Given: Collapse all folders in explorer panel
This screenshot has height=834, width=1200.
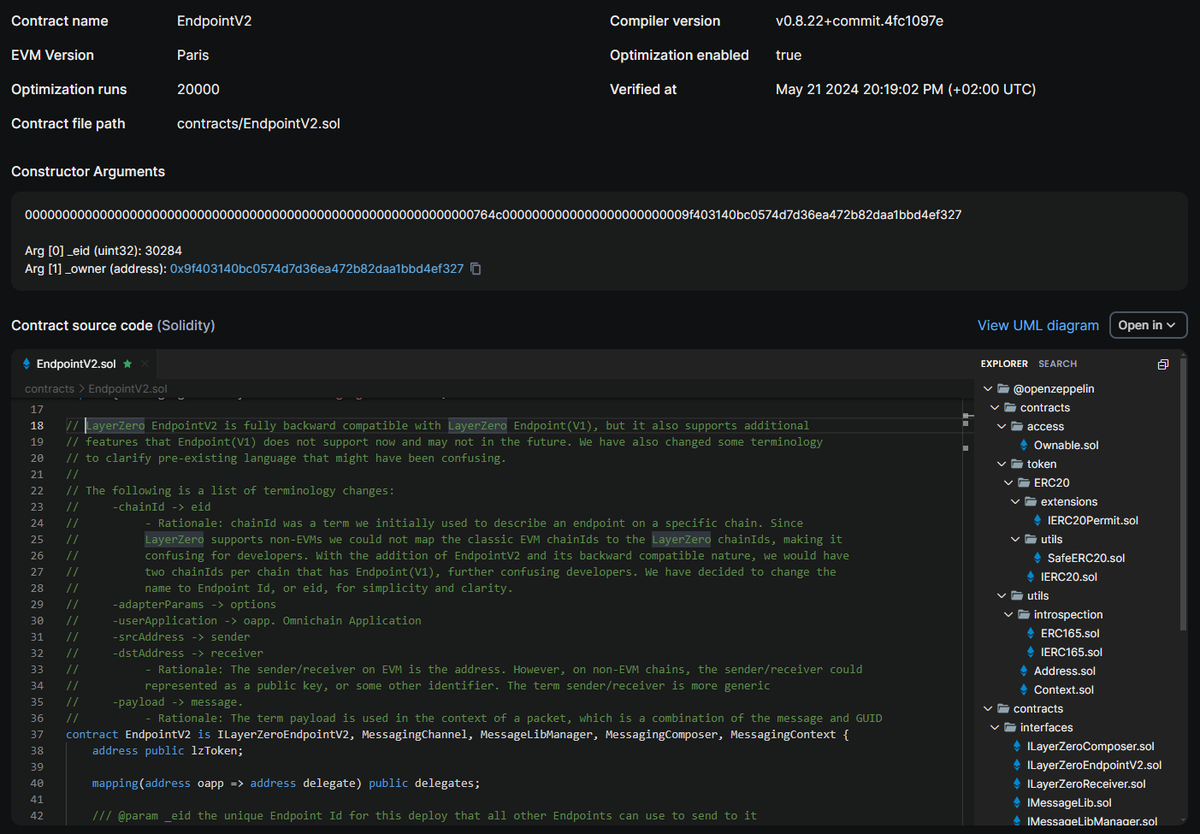Looking at the screenshot, I should pos(1163,364).
